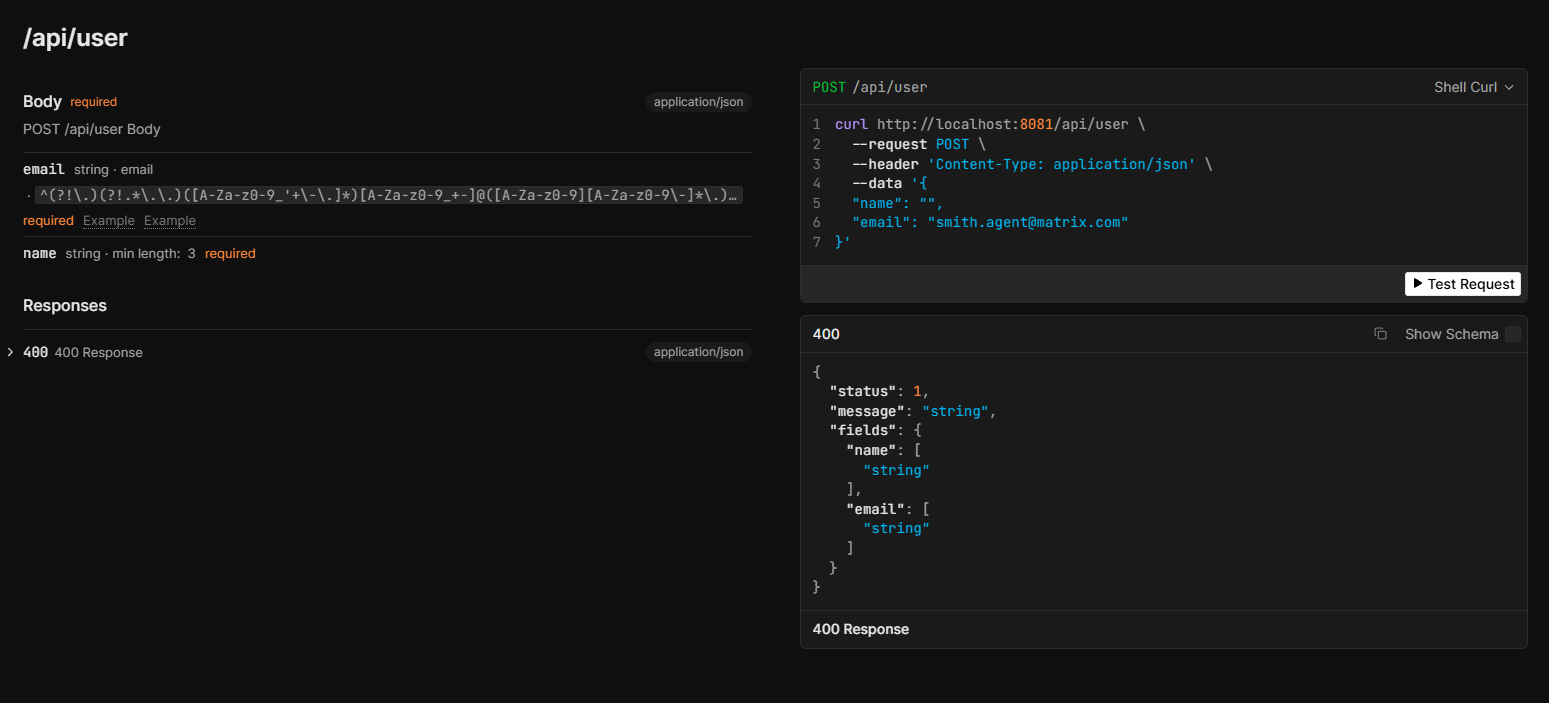This screenshot has width=1549, height=703.
Task: Select line number 5 in the curl snippet
Action: (x=816, y=203)
